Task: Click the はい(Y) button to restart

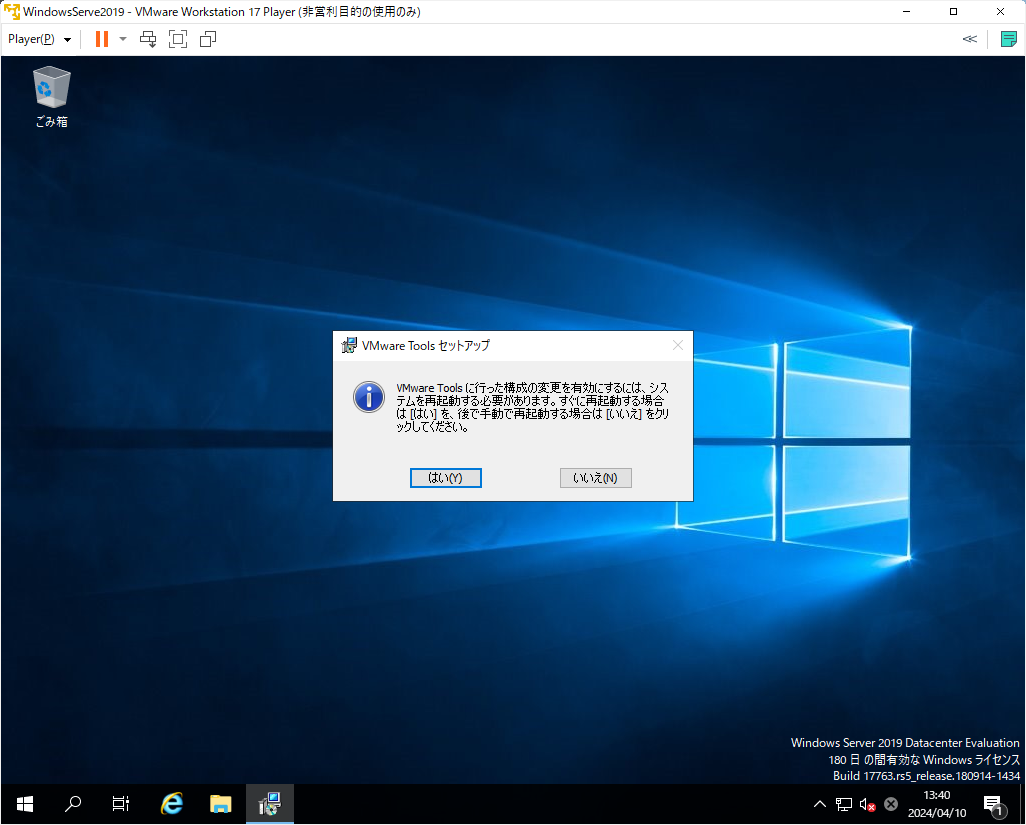Action: (x=446, y=478)
